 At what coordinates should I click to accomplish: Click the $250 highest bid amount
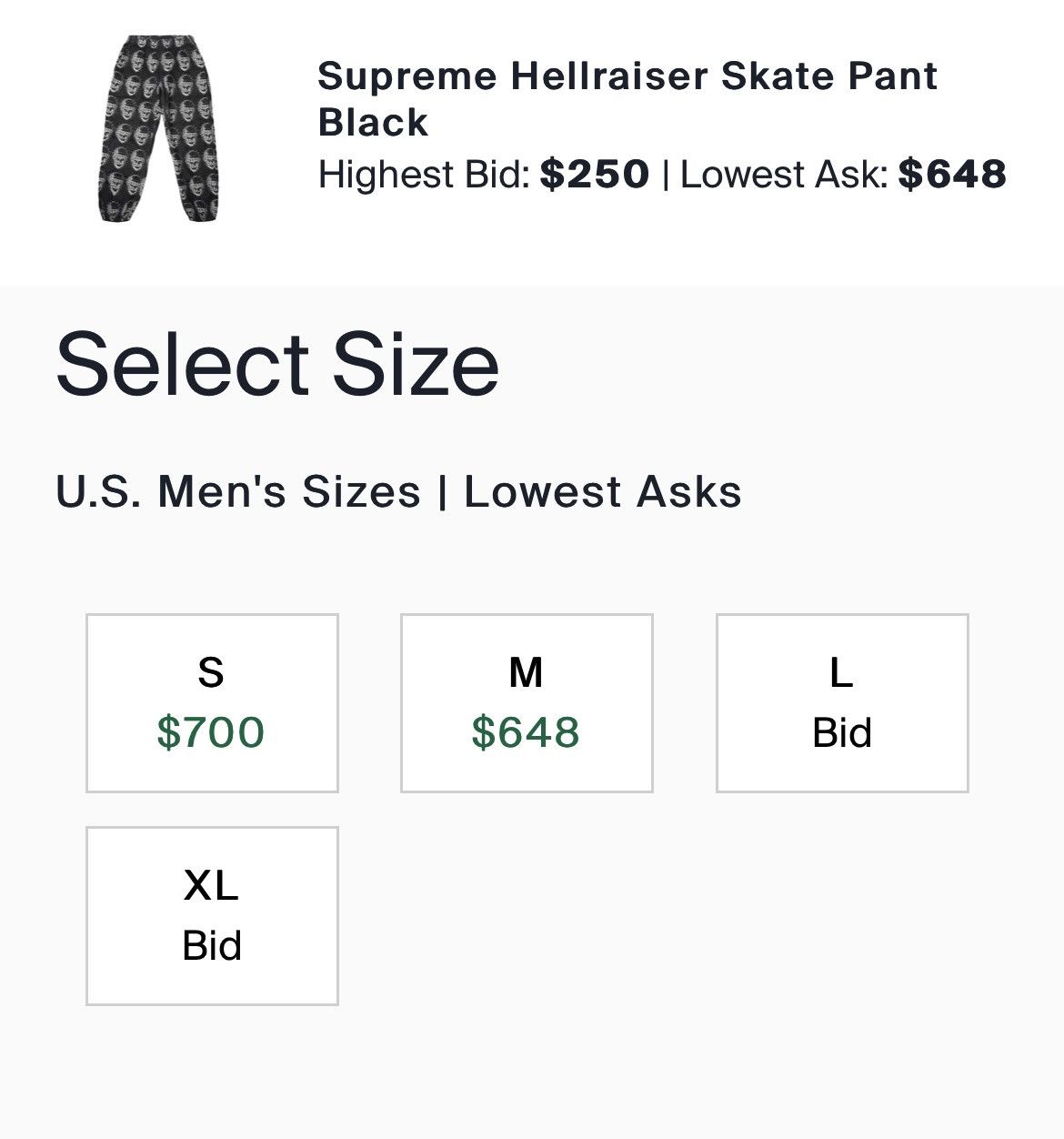click(595, 174)
